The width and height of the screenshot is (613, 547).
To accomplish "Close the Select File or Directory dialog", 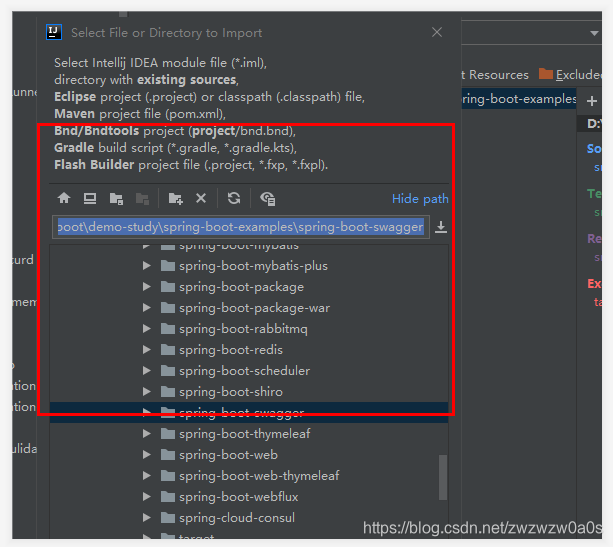I will click(437, 32).
